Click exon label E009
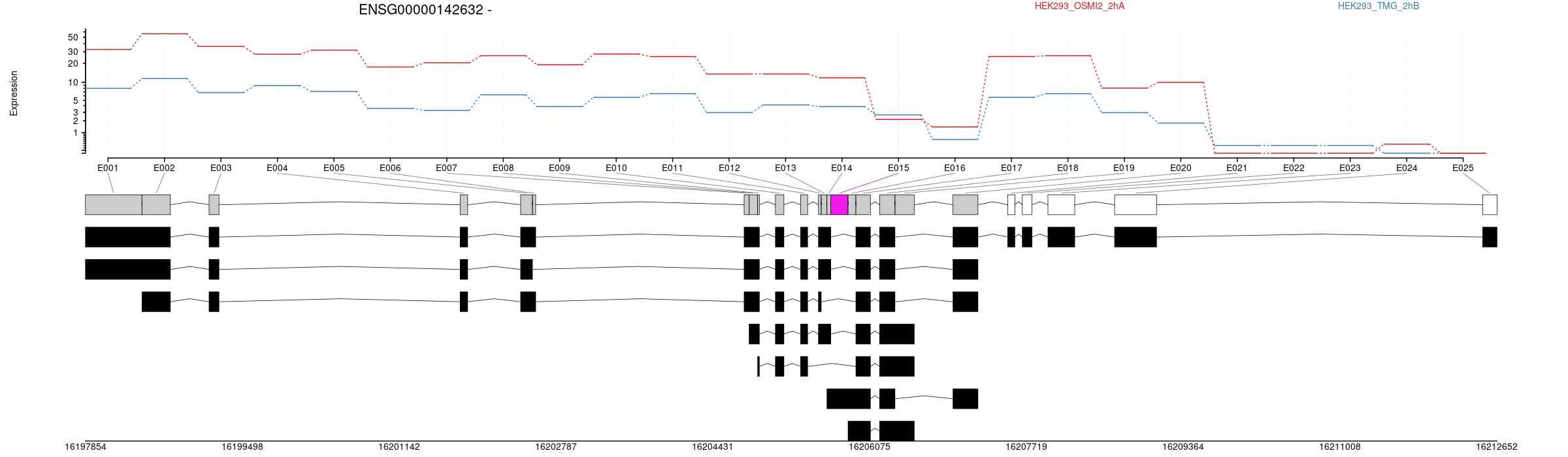The image size is (1568, 457). click(x=559, y=168)
